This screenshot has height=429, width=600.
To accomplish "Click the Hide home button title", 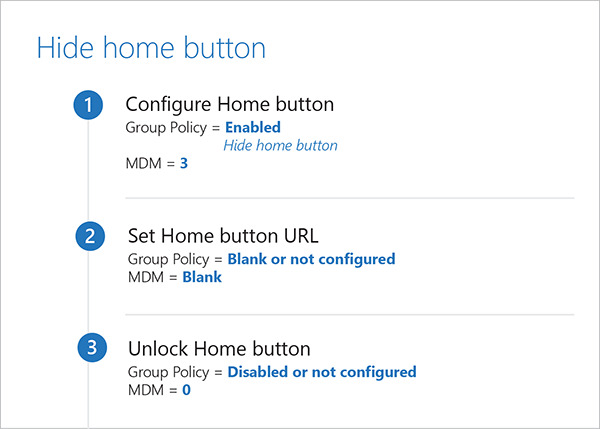I will tap(151, 47).
